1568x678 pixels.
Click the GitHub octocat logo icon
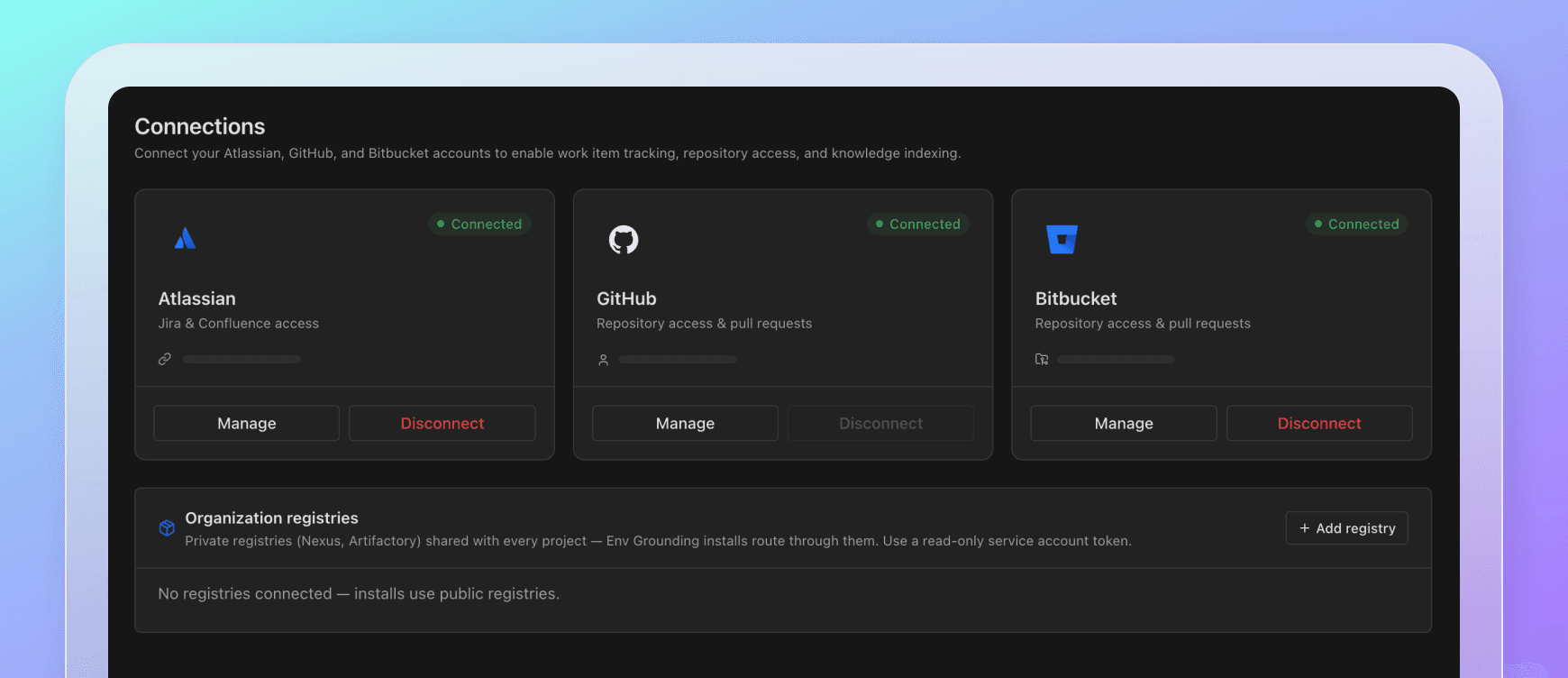coord(624,239)
